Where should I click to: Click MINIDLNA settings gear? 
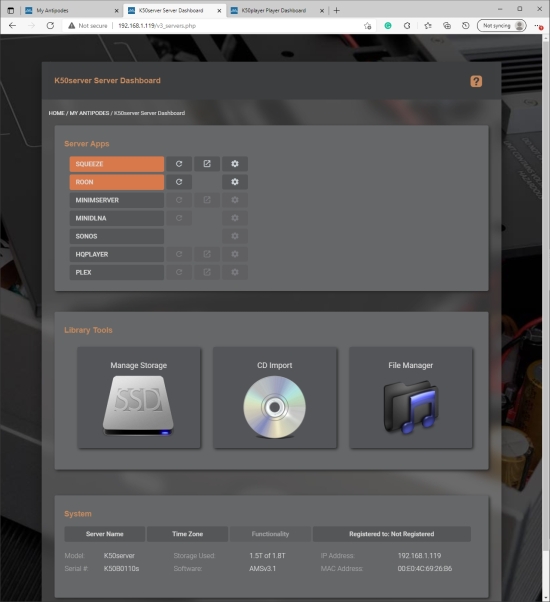(x=235, y=218)
